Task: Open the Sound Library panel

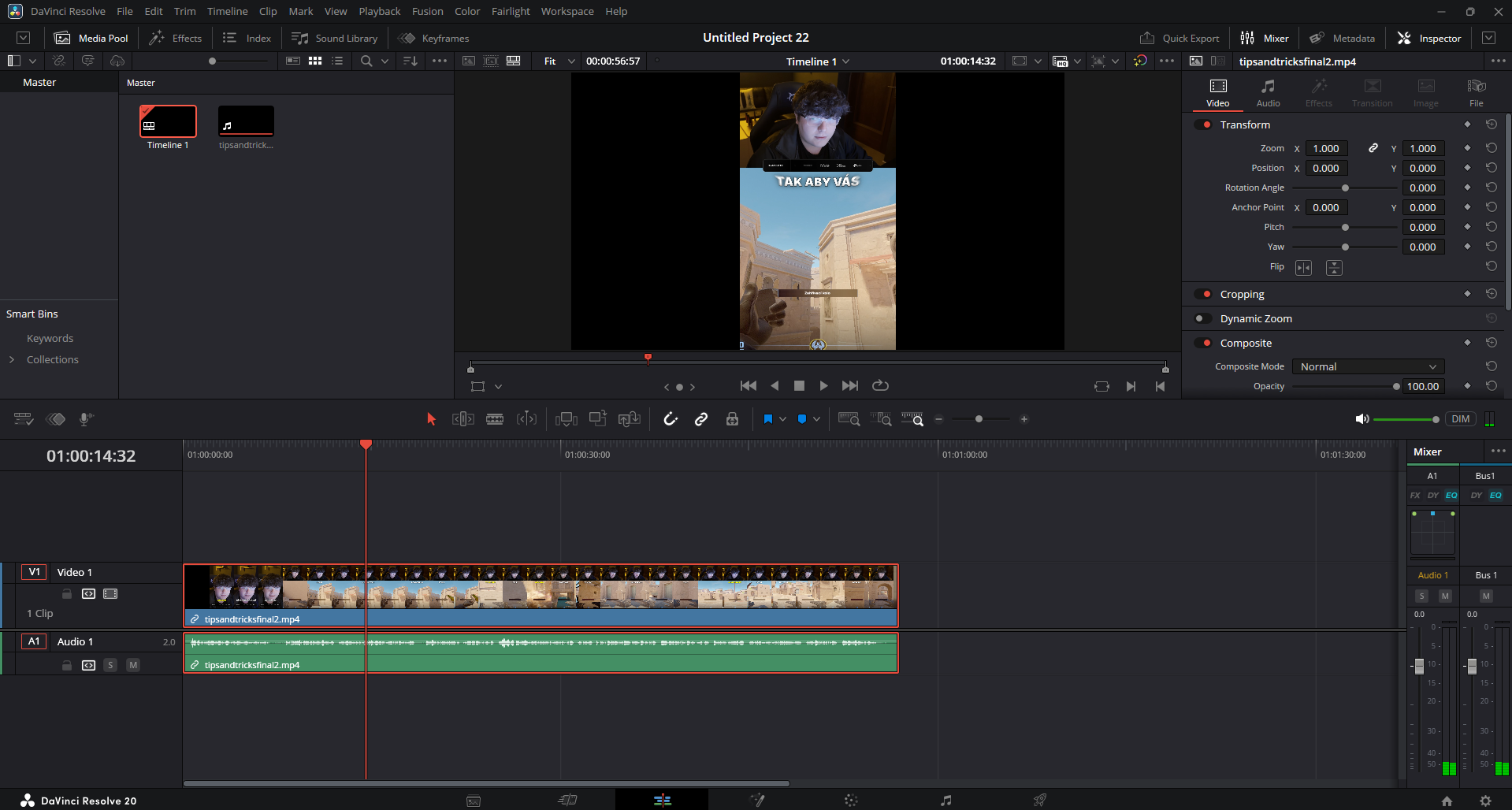Action: click(x=335, y=38)
